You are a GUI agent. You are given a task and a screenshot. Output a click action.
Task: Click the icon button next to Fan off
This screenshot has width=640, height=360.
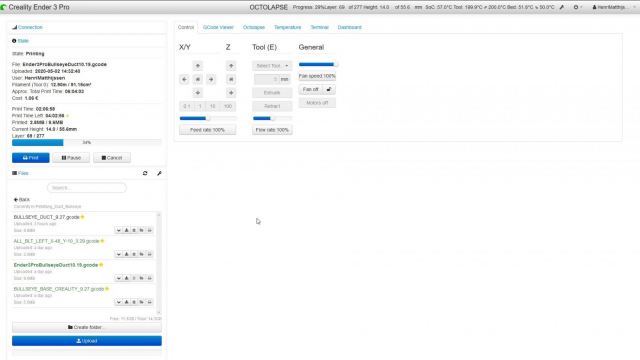tap(329, 89)
